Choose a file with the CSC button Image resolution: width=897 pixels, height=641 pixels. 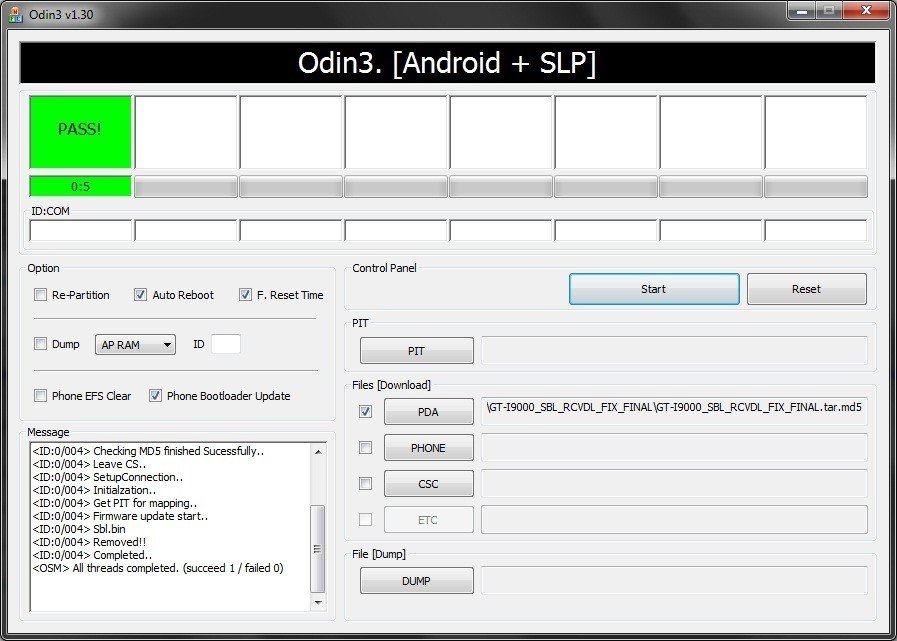pos(428,484)
